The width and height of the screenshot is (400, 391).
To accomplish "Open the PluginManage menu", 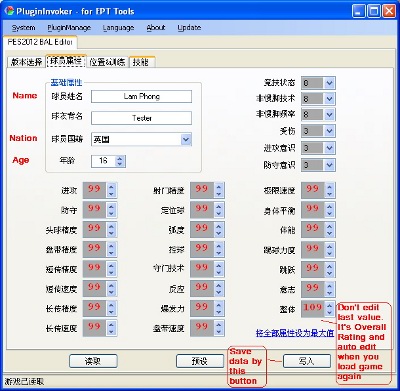I will (x=69, y=28).
